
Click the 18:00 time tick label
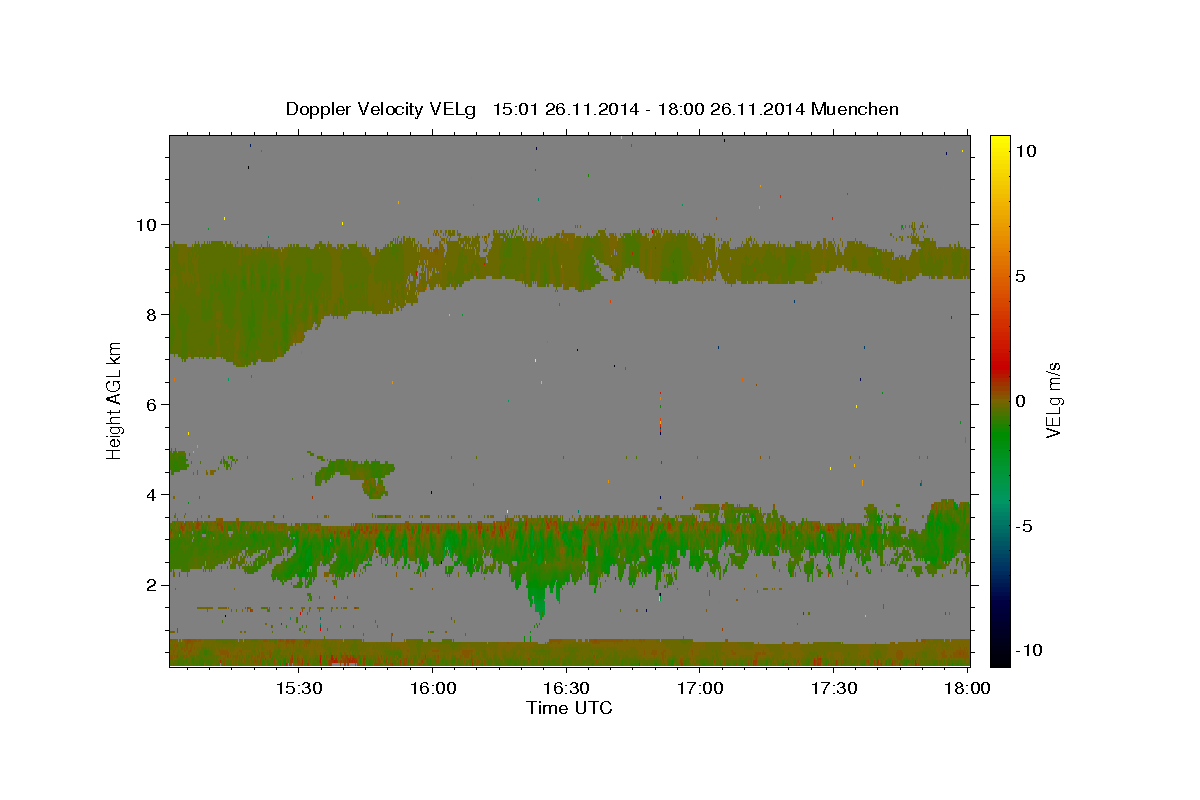968,688
